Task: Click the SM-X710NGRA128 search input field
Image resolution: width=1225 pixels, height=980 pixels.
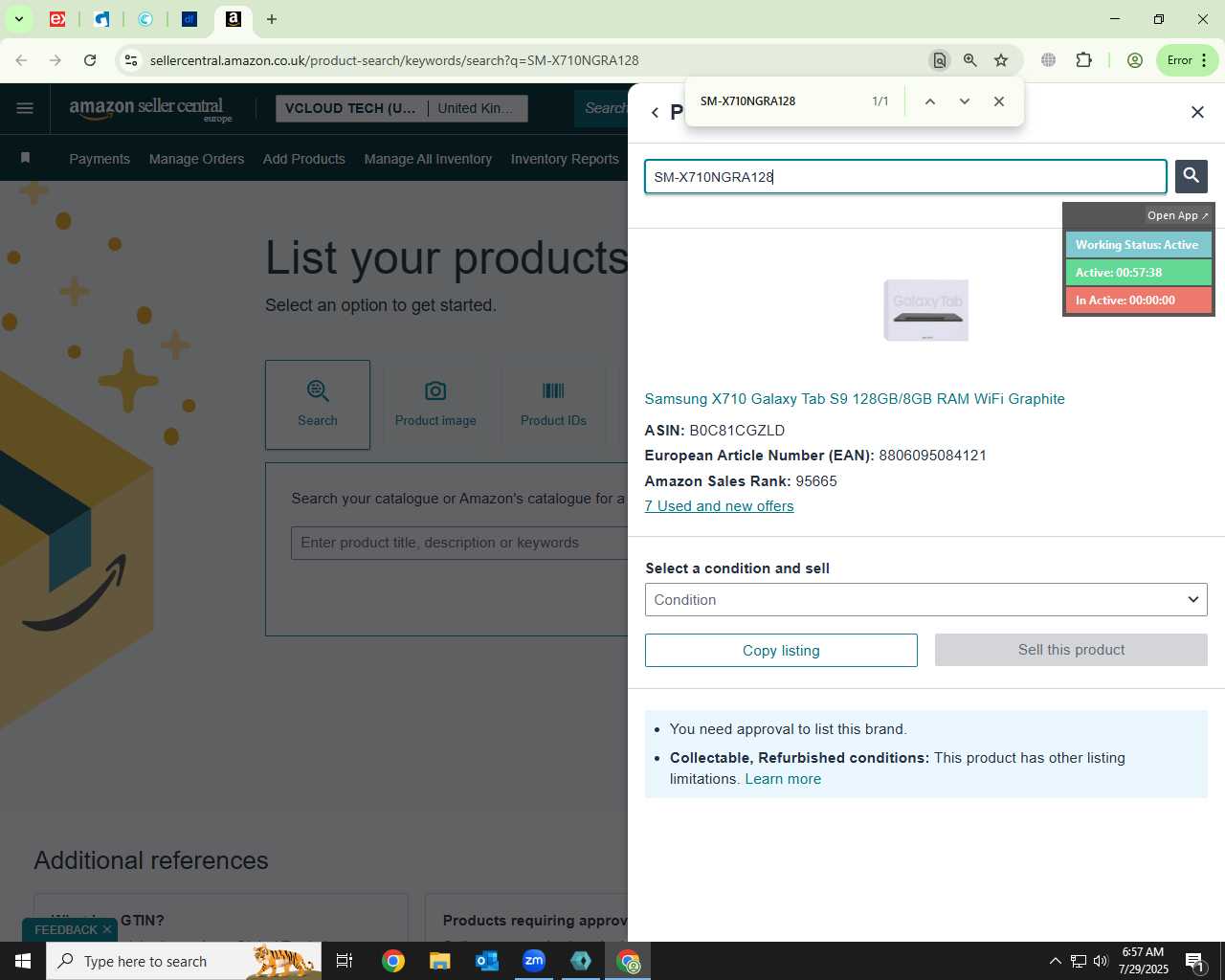Action: click(905, 177)
